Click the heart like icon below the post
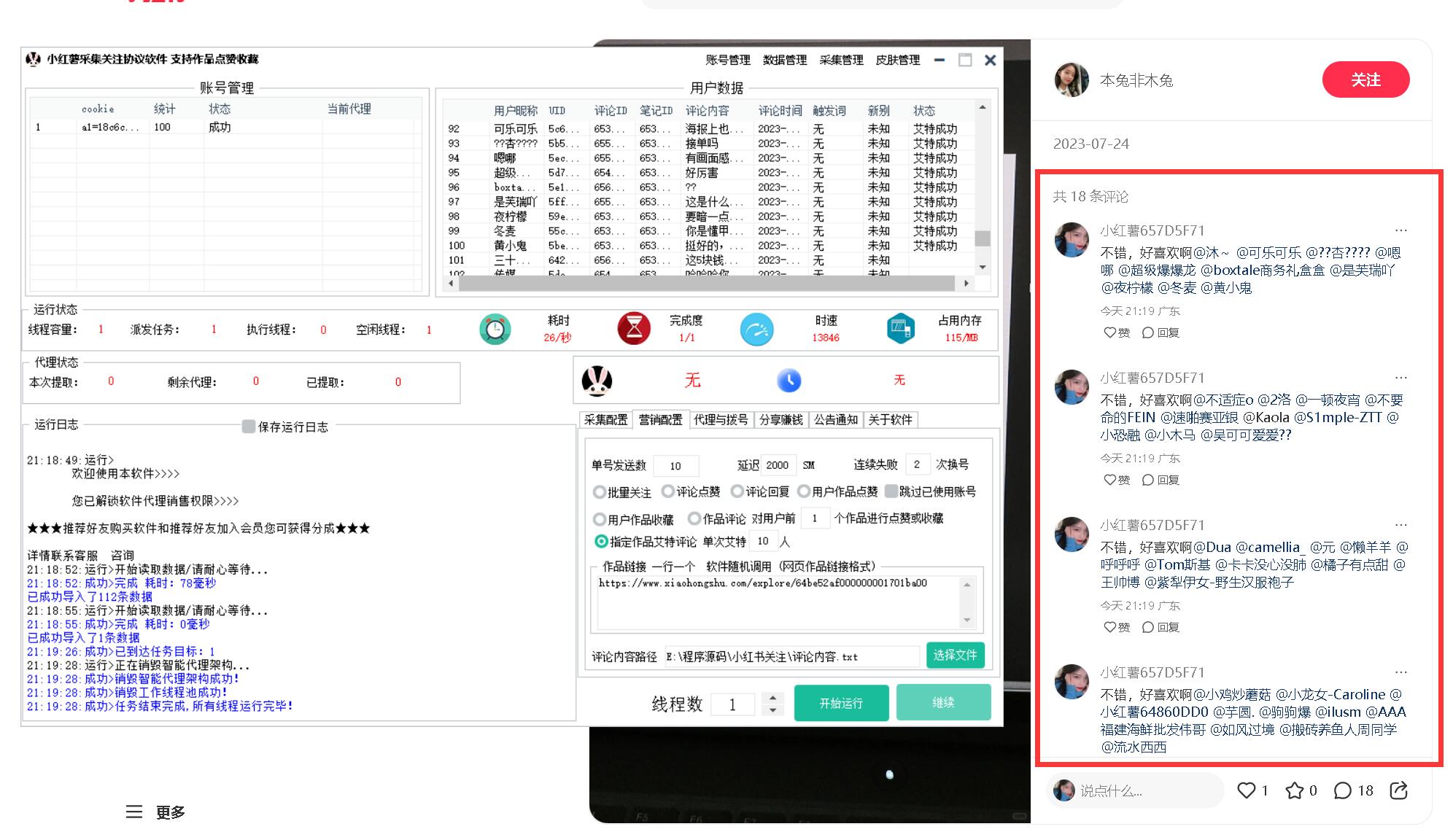This screenshot has height=840, width=1453. click(x=1246, y=790)
